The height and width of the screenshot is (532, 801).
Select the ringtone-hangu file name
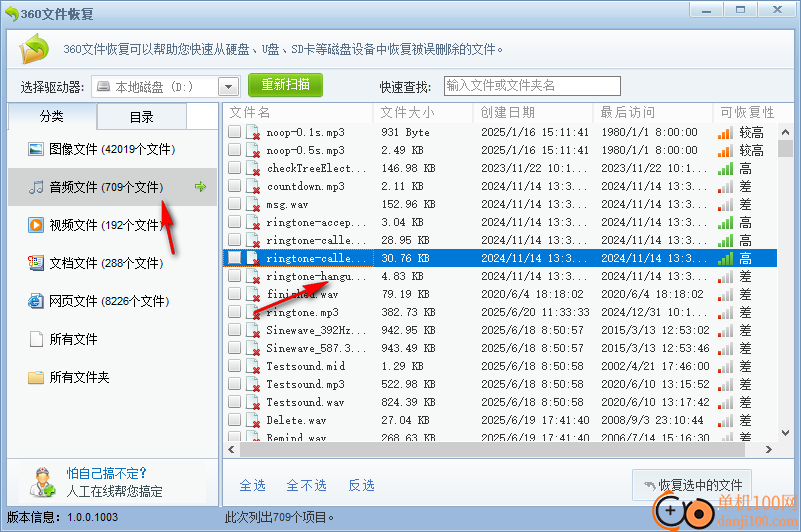click(x=316, y=276)
